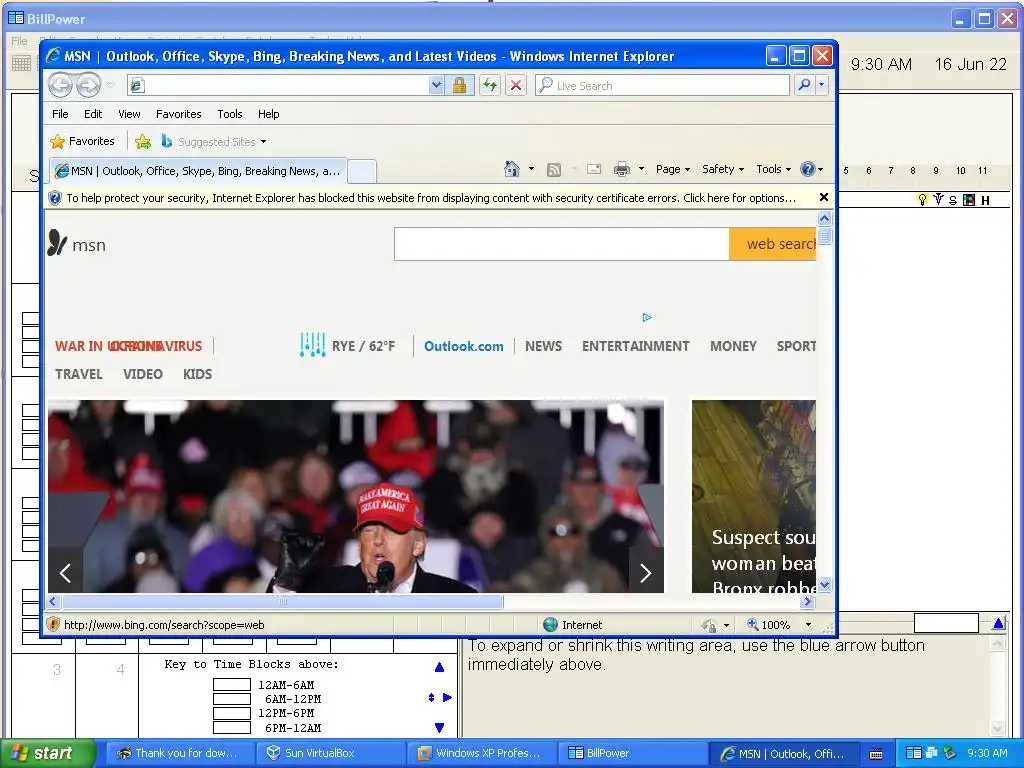Expand the Home button dropdown arrow
The width and height of the screenshot is (1024, 768).
[x=531, y=169]
